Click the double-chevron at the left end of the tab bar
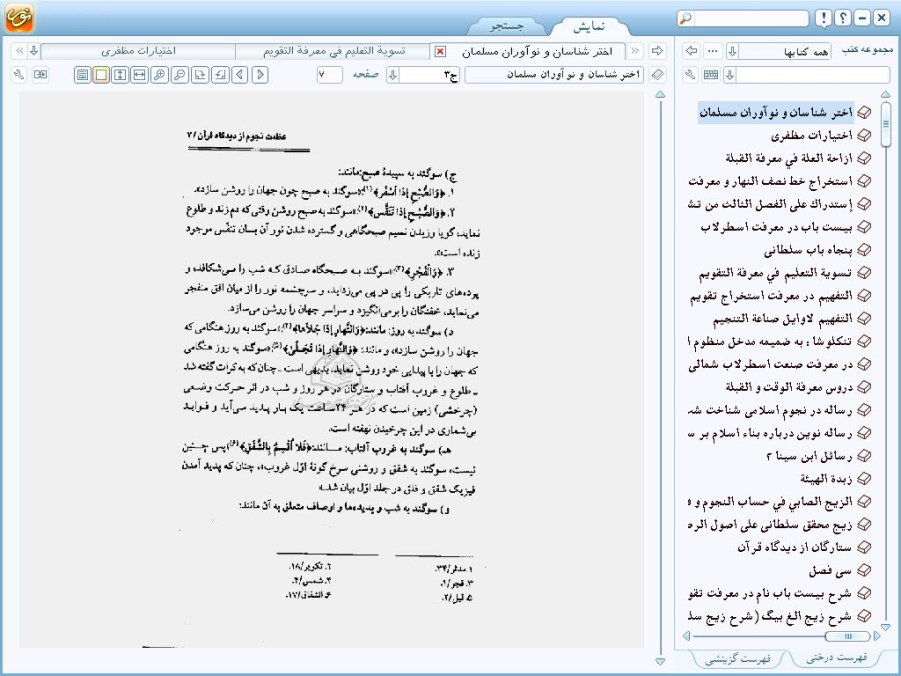The height and width of the screenshot is (676, 901). click(19, 51)
